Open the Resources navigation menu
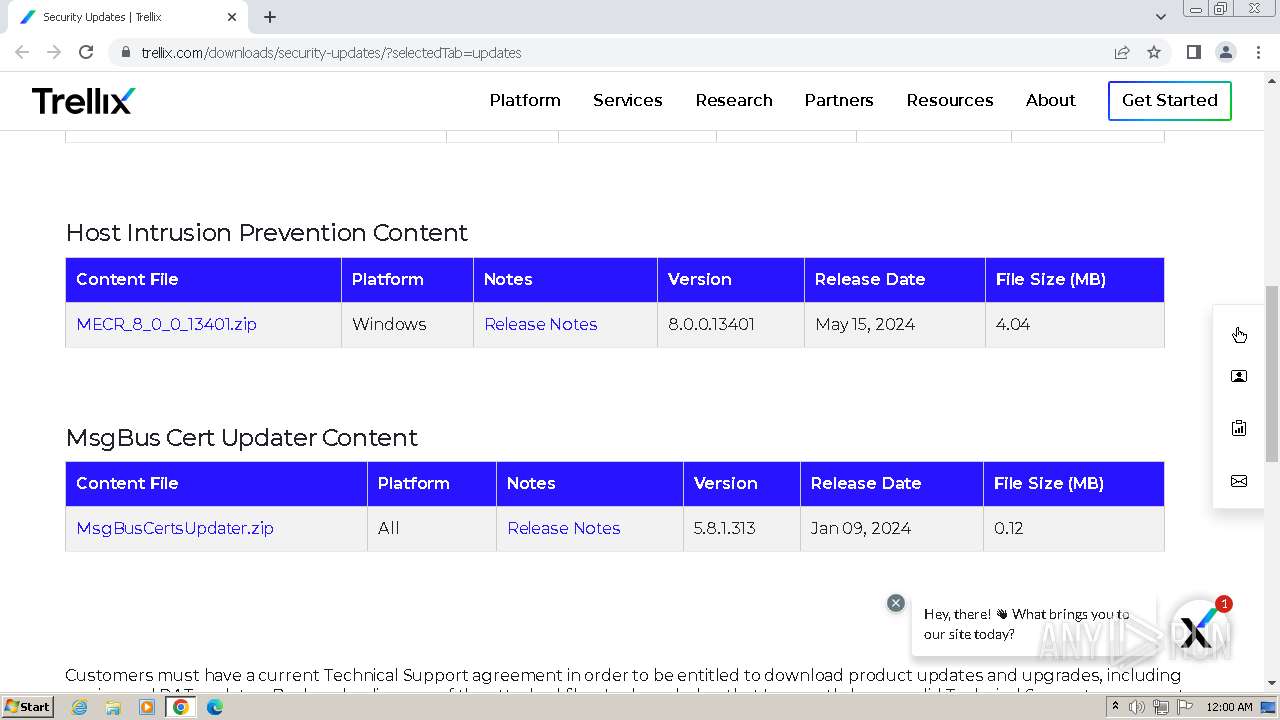 [950, 100]
